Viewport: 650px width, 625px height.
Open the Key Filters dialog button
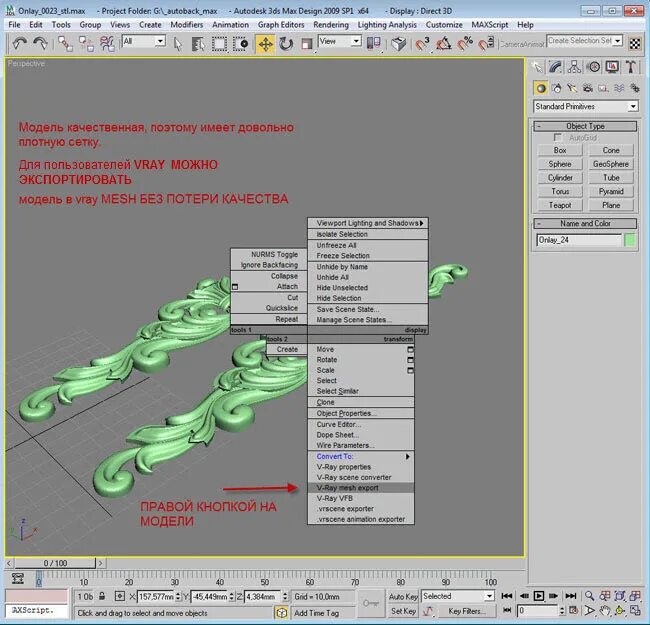[467, 611]
